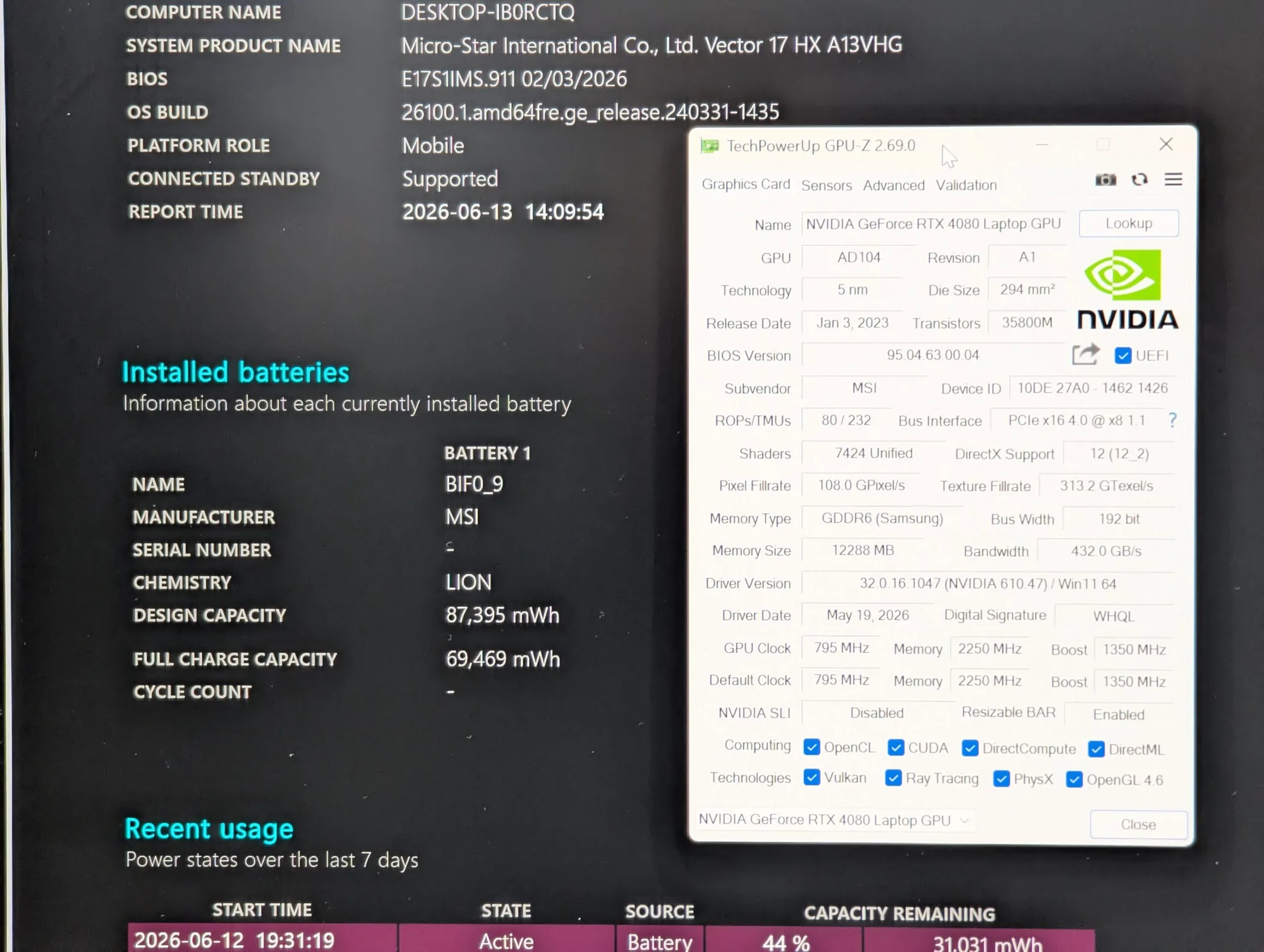
Task: Click the 87,395 mWh design capacity value
Action: (x=502, y=615)
